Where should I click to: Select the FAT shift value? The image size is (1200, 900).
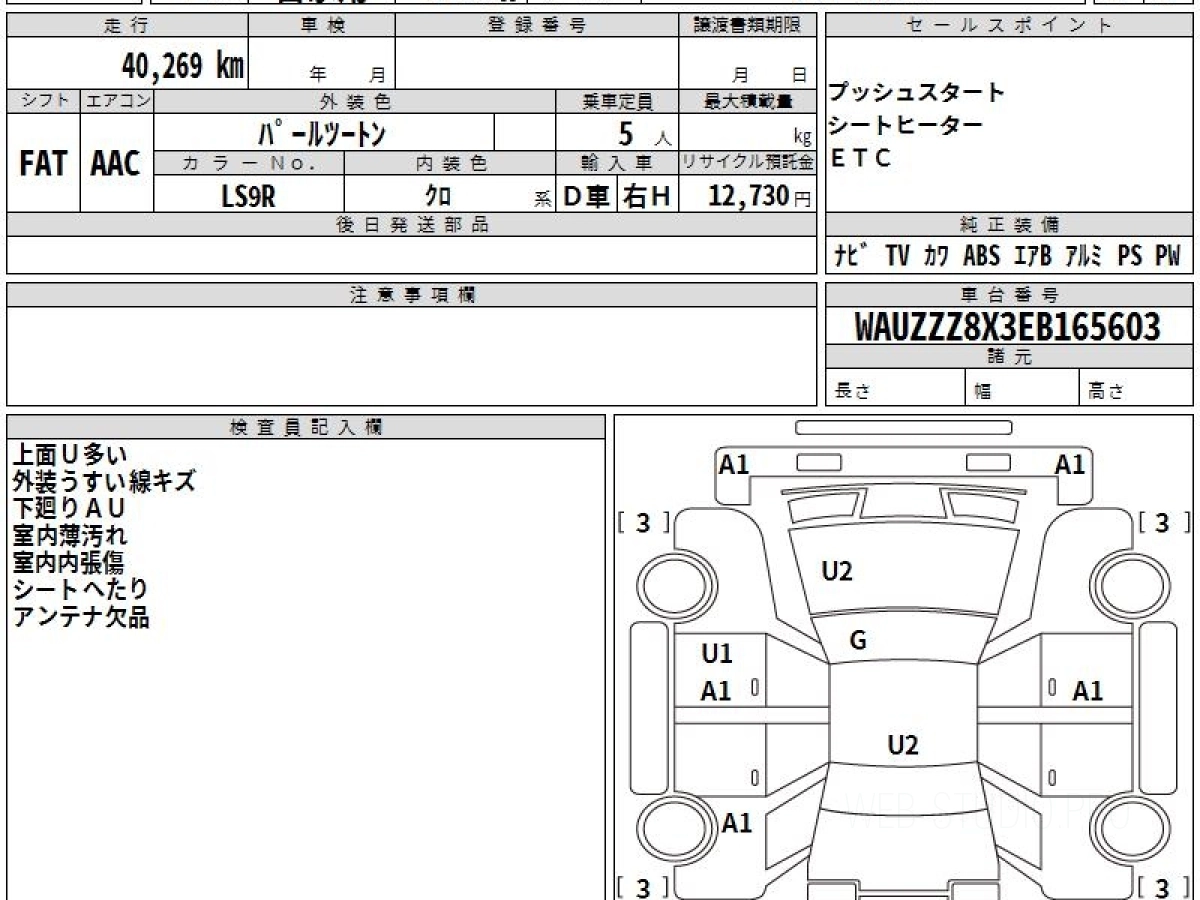coord(43,163)
